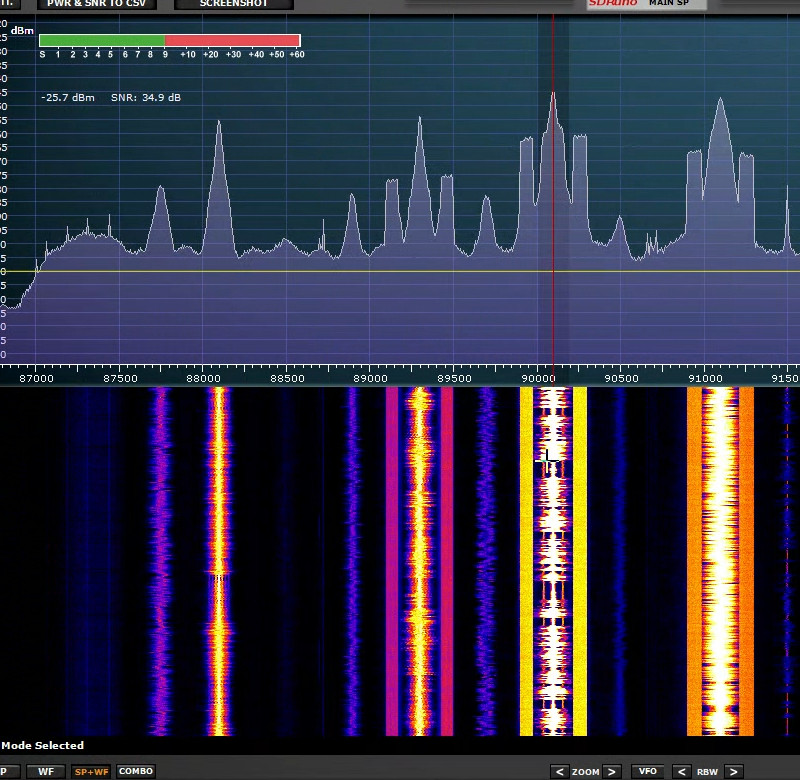This screenshot has height=780, width=800.
Task: Switch to waterfall-only WF display mode
Action: point(46,771)
